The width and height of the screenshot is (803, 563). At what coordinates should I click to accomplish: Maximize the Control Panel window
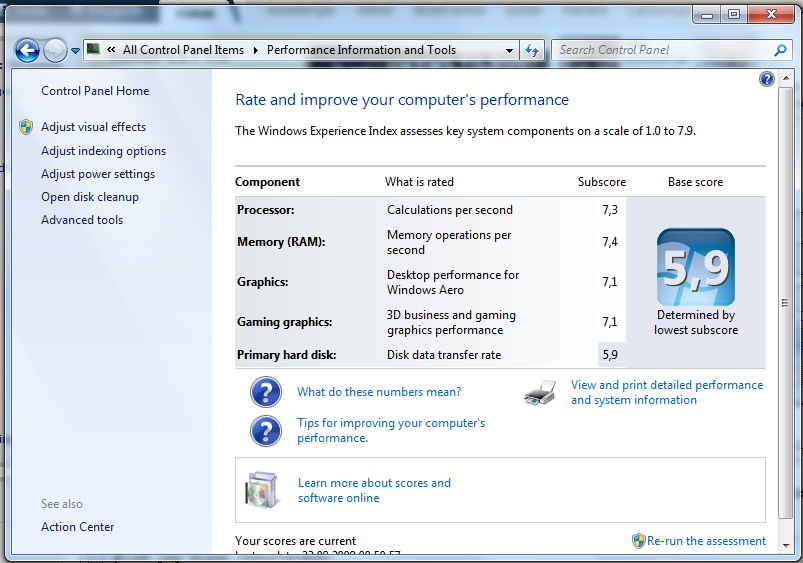tap(734, 15)
